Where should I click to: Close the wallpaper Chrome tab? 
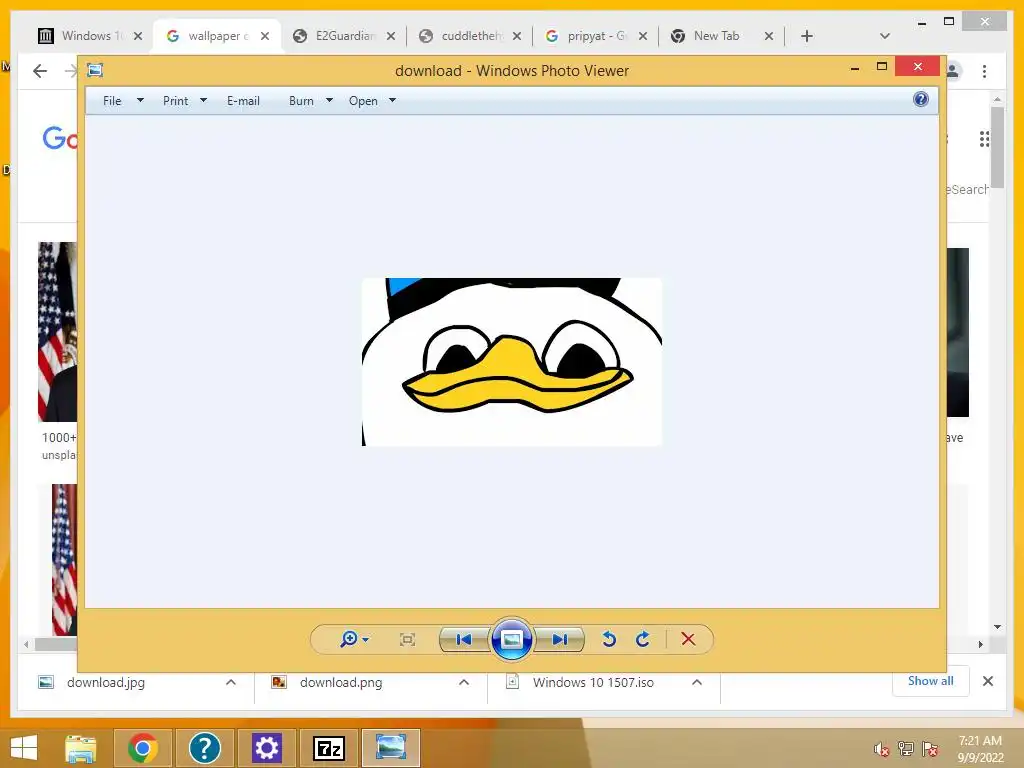point(264,36)
